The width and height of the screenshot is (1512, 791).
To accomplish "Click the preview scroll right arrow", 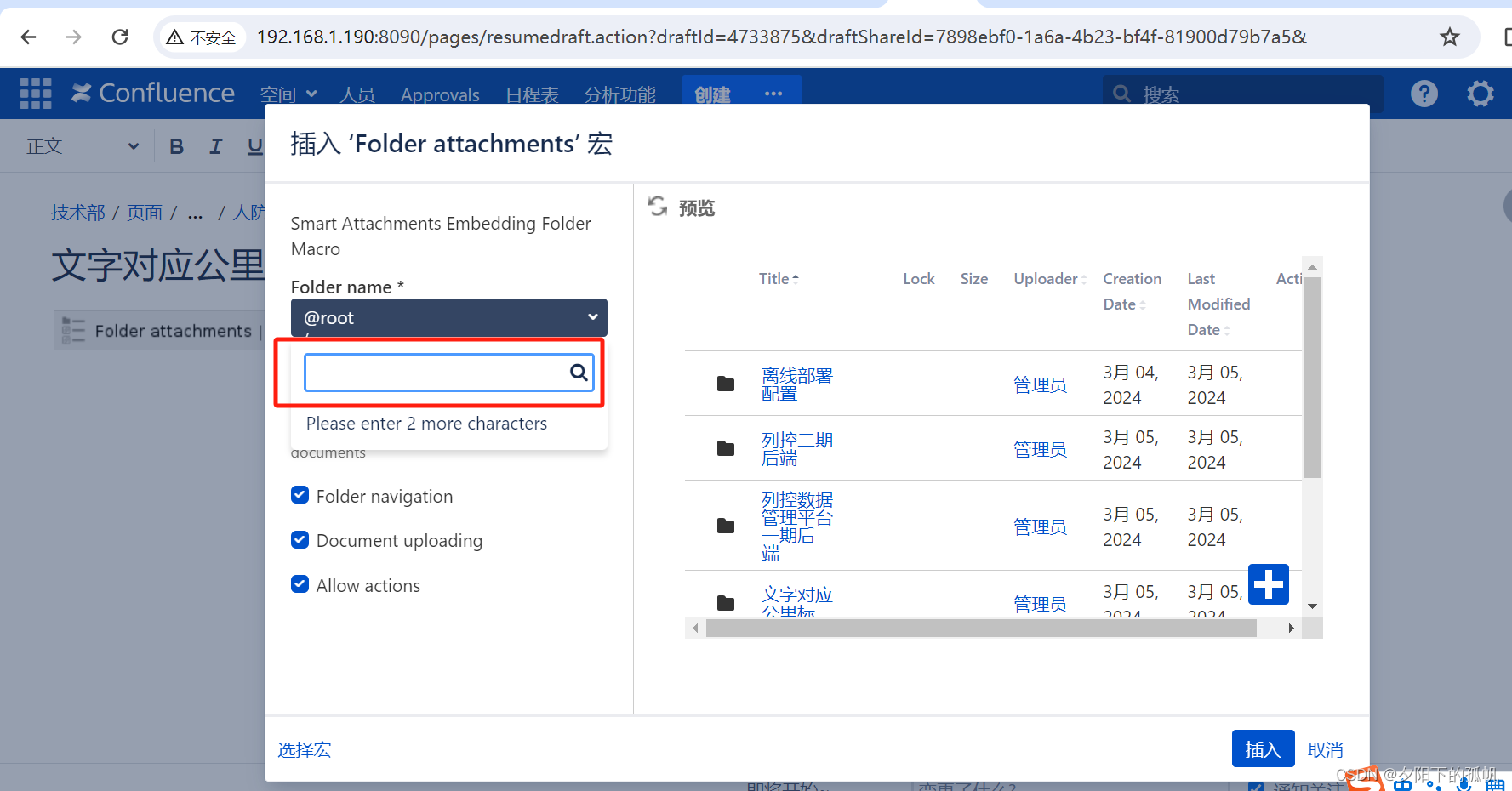I will (x=1291, y=628).
